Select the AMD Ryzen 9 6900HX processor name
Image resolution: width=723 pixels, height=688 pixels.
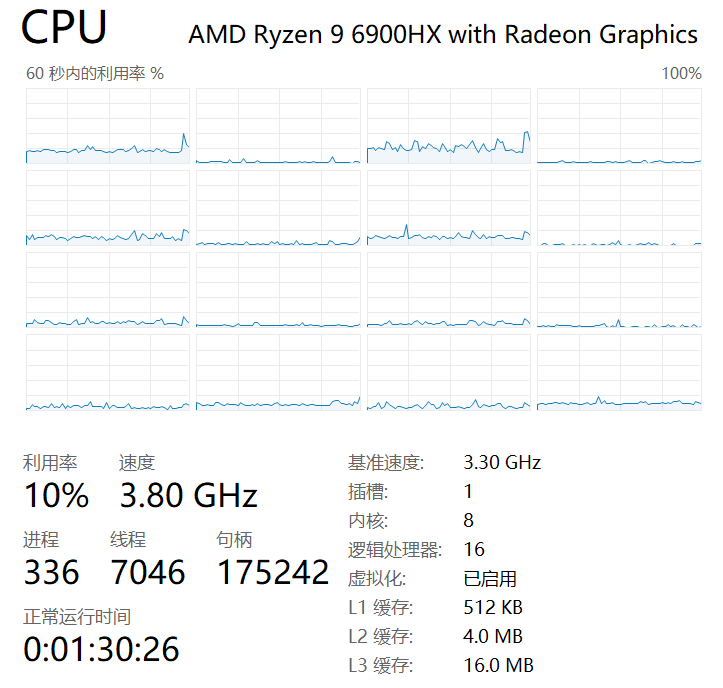(x=442, y=34)
